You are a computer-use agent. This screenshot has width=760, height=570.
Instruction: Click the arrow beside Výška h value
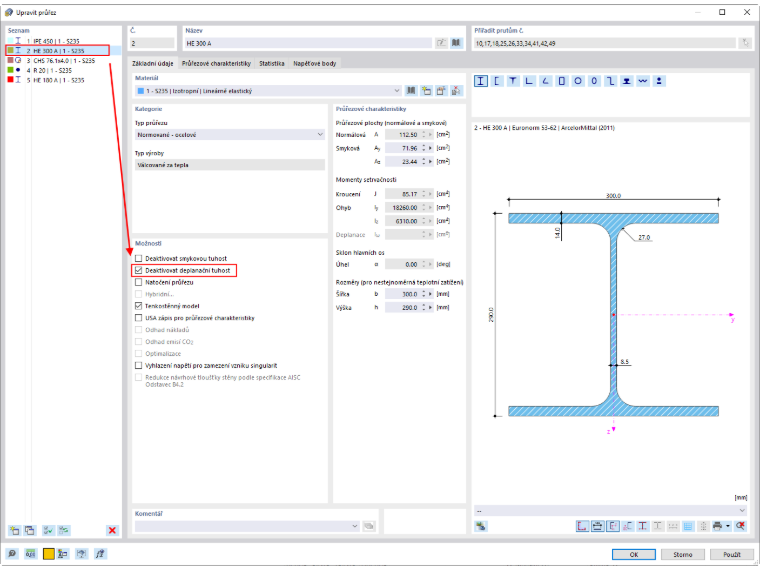pyautogui.click(x=430, y=308)
